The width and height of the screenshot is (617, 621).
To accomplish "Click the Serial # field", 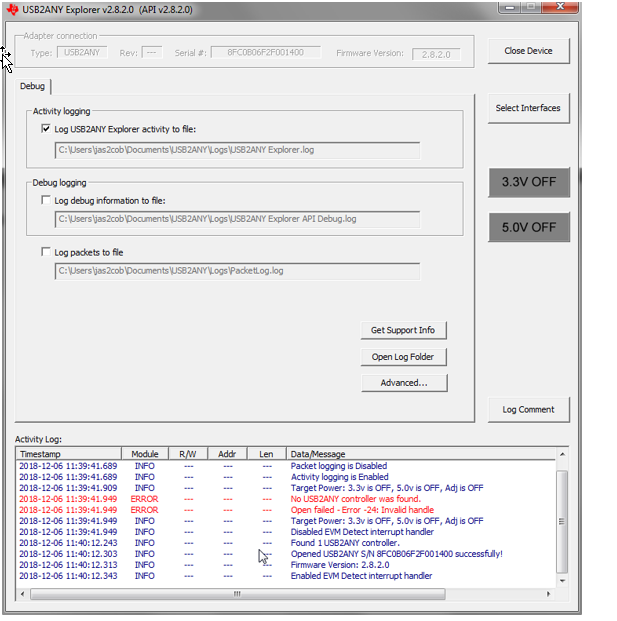I will 266,52.
